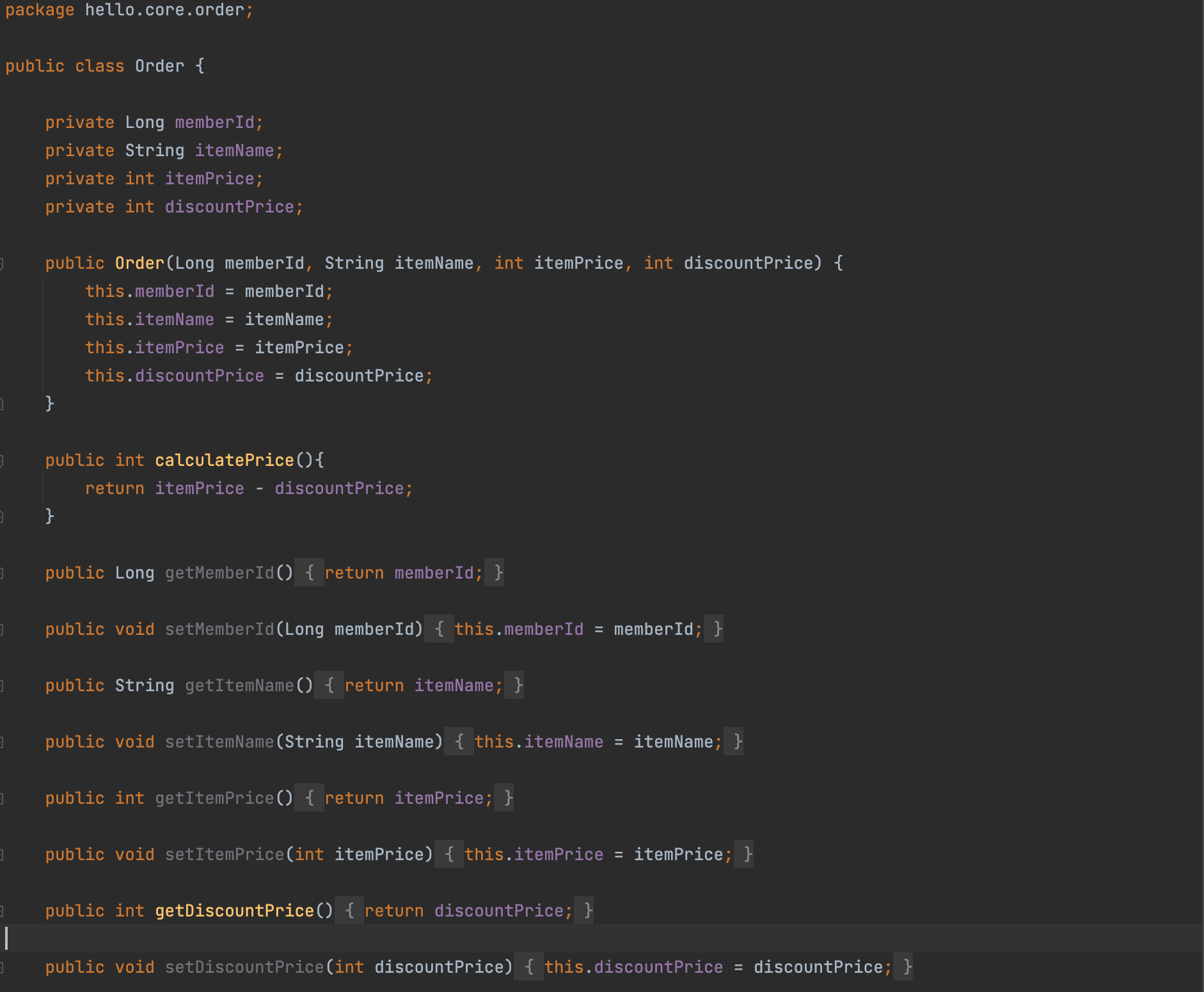Click the getItemPrice method name
This screenshot has height=992, width=1204.
click(214, 798)
